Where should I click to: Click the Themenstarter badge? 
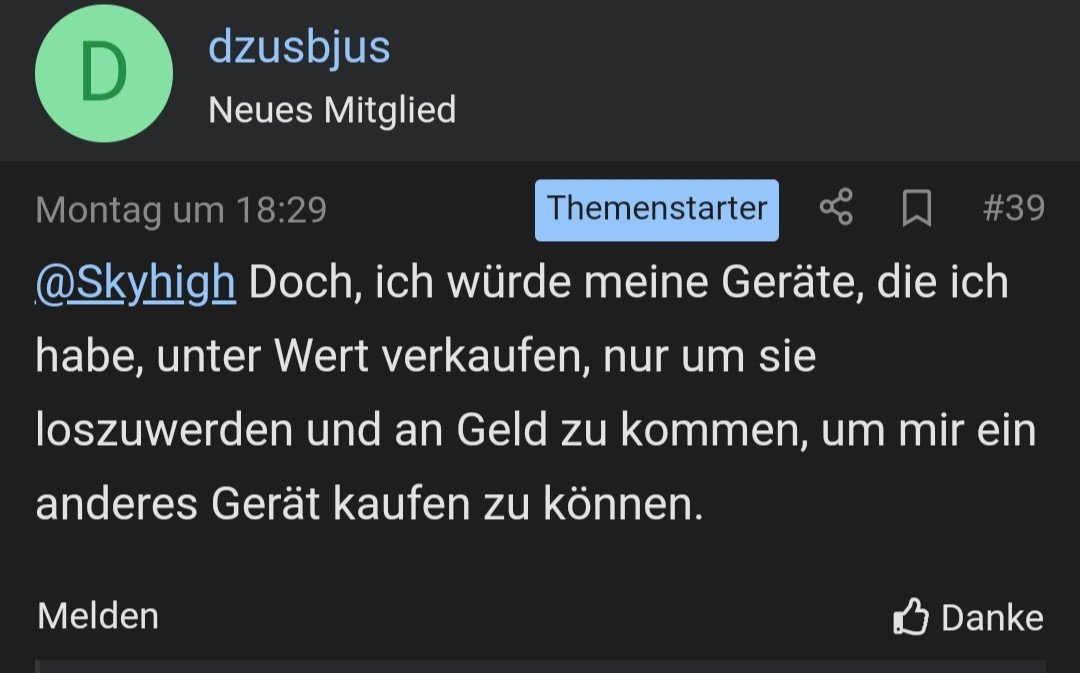(656, 209)
